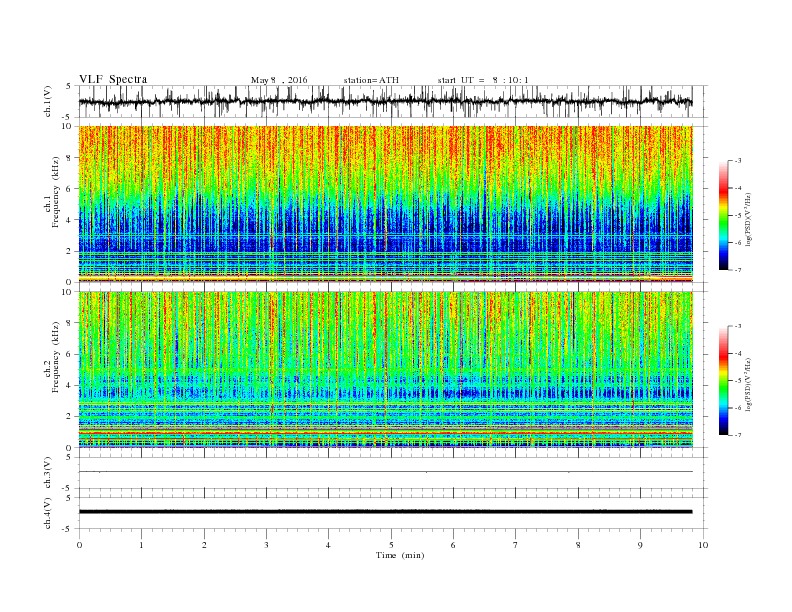Click the "5" tick on the time axis
The width and height of the screenshot is (792, 612).
pyautogui.click(x=391, y=545)
